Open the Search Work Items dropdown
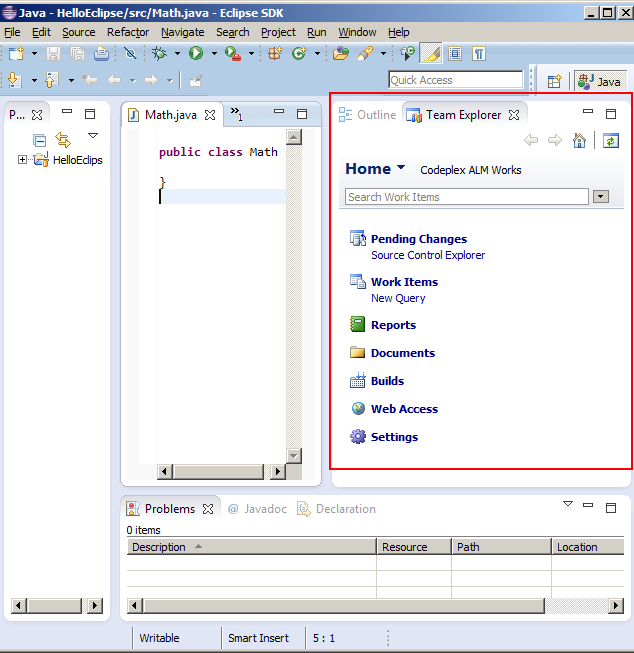 601,197
